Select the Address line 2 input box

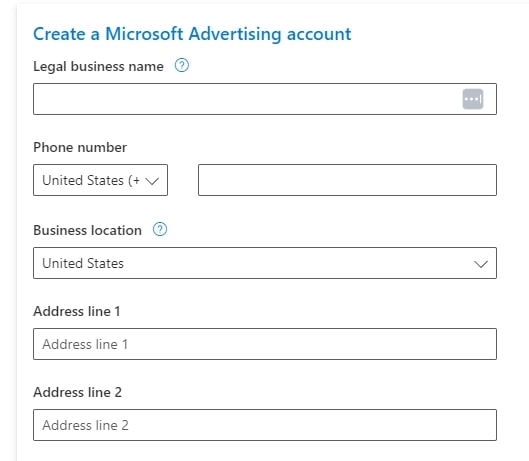point(265,425)
